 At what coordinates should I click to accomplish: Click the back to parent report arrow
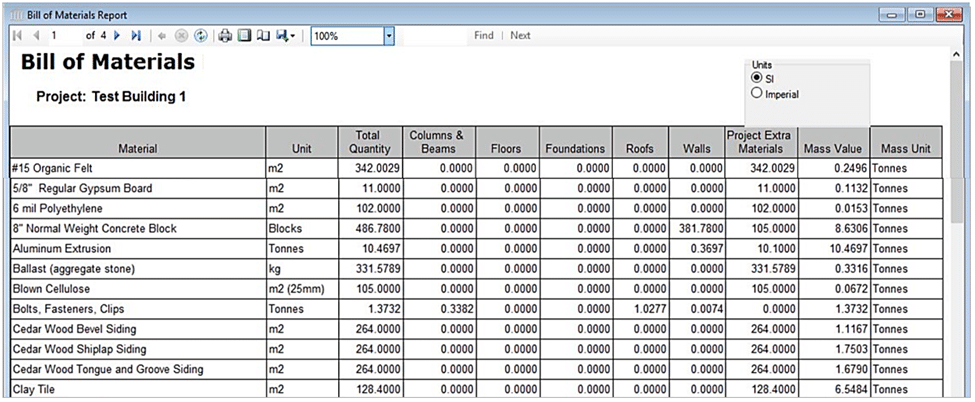point(162,36)
